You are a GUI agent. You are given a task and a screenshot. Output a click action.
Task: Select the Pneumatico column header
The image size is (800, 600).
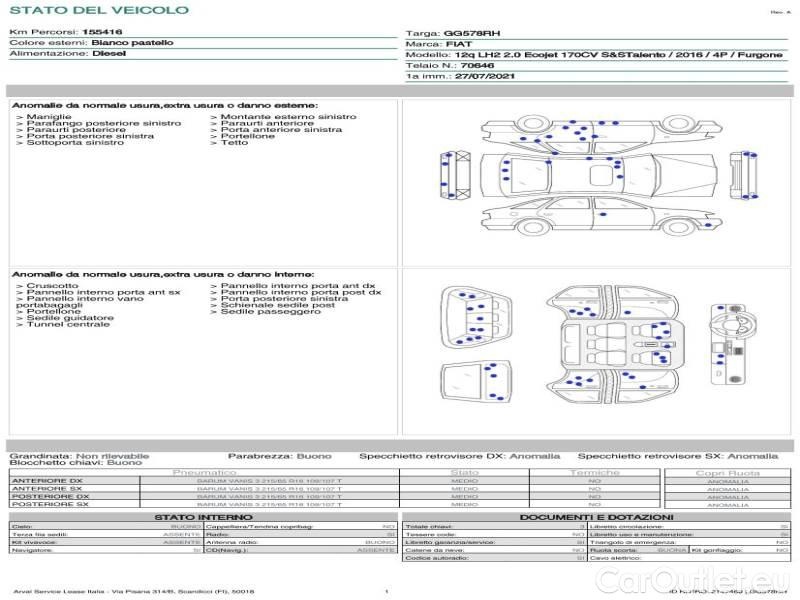coord(205,472)
